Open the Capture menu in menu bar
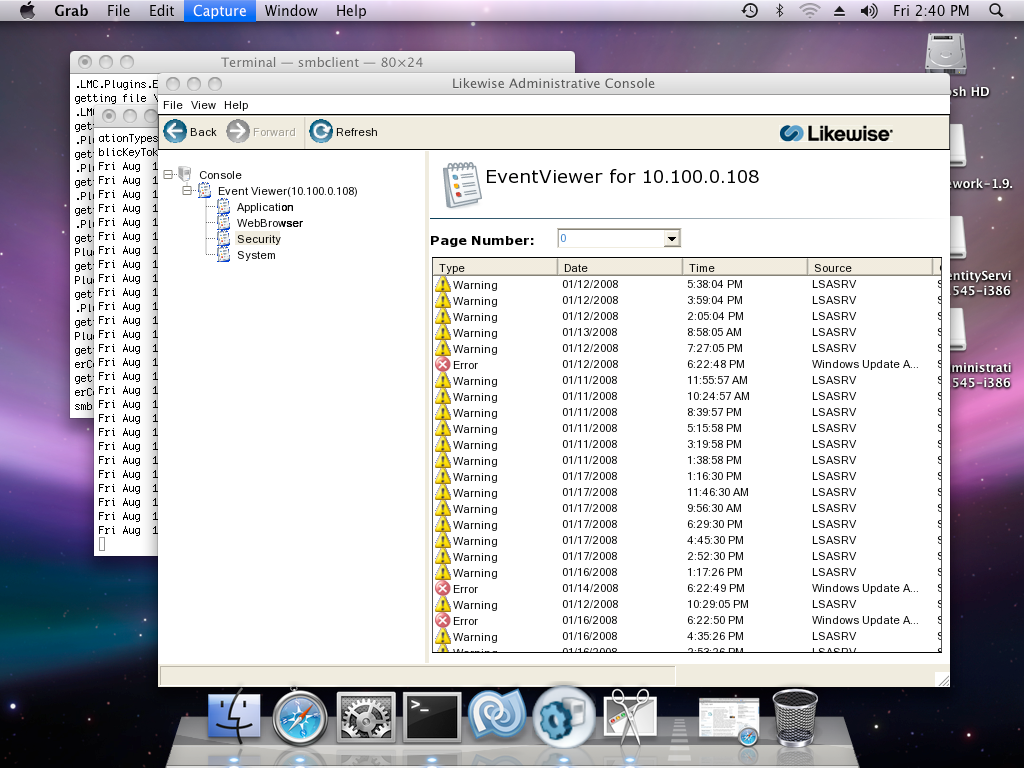Image resolution: width=1024 pixels, height=768 pixels. click(219, 11)
